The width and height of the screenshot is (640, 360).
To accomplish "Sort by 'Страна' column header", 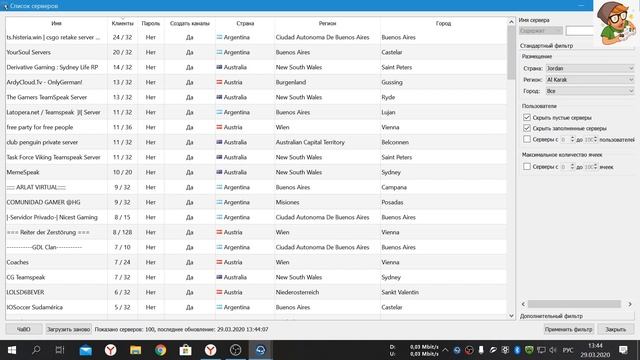I will [245, 23].
